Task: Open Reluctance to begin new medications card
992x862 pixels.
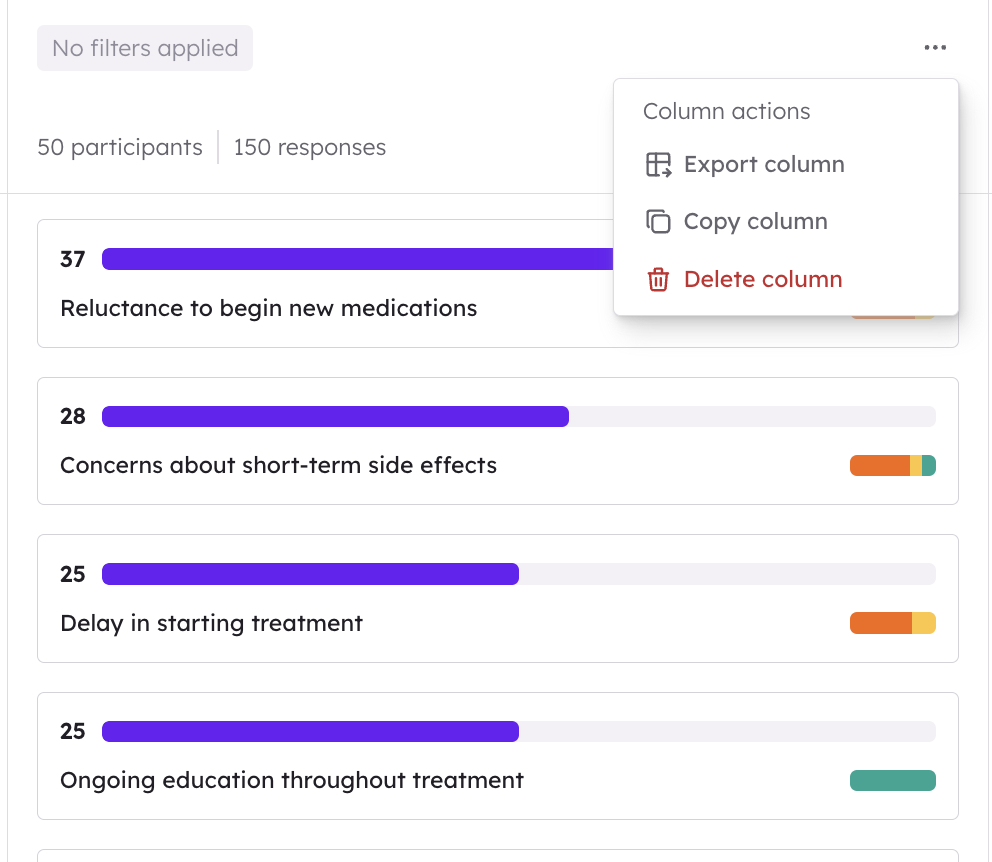Action: [269, 308]
